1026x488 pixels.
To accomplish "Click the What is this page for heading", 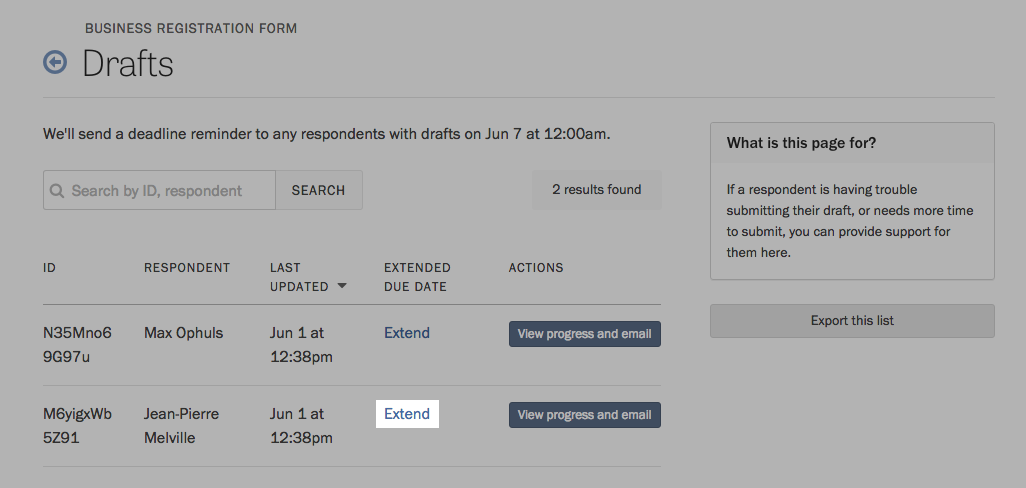I will 801,143.
